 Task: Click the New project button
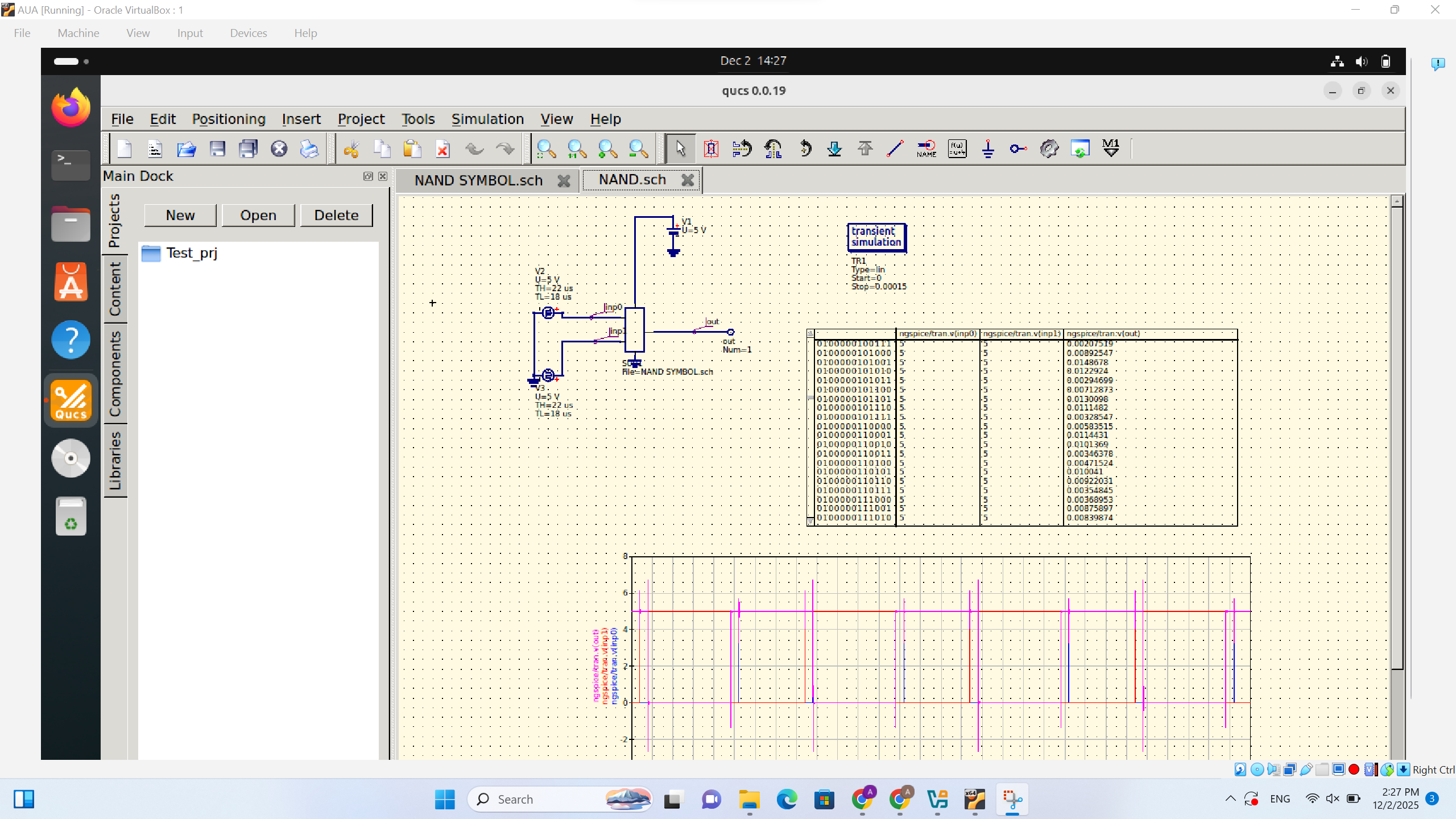pyautogui.click(x=180, y=215)
